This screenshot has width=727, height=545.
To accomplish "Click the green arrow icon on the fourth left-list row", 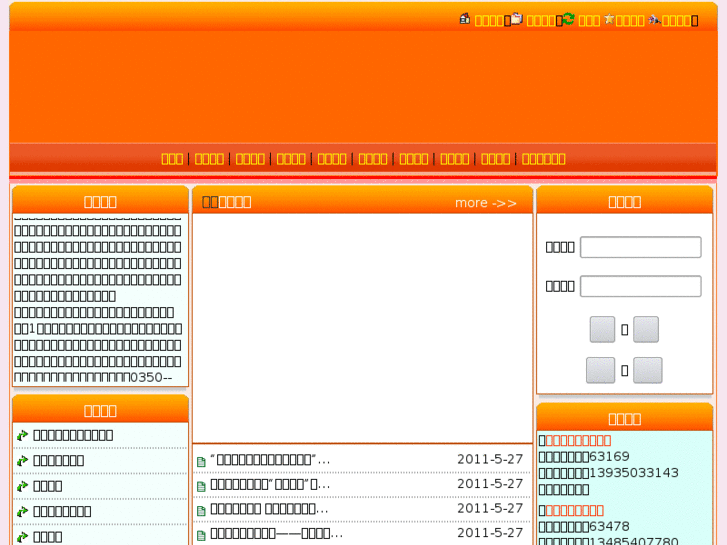I will coord(22,512).
